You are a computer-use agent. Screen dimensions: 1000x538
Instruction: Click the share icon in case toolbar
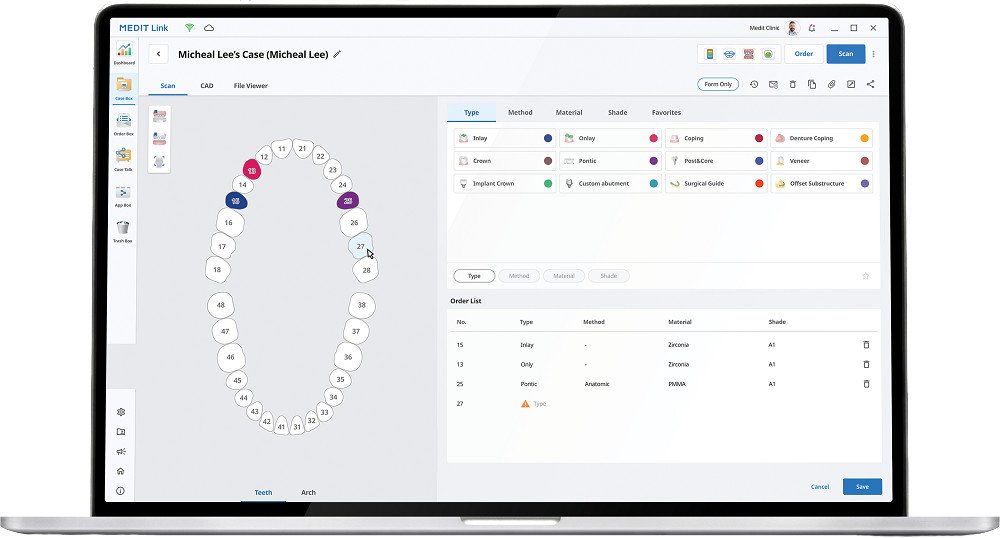pyautogui.click(x=870, y=84)
